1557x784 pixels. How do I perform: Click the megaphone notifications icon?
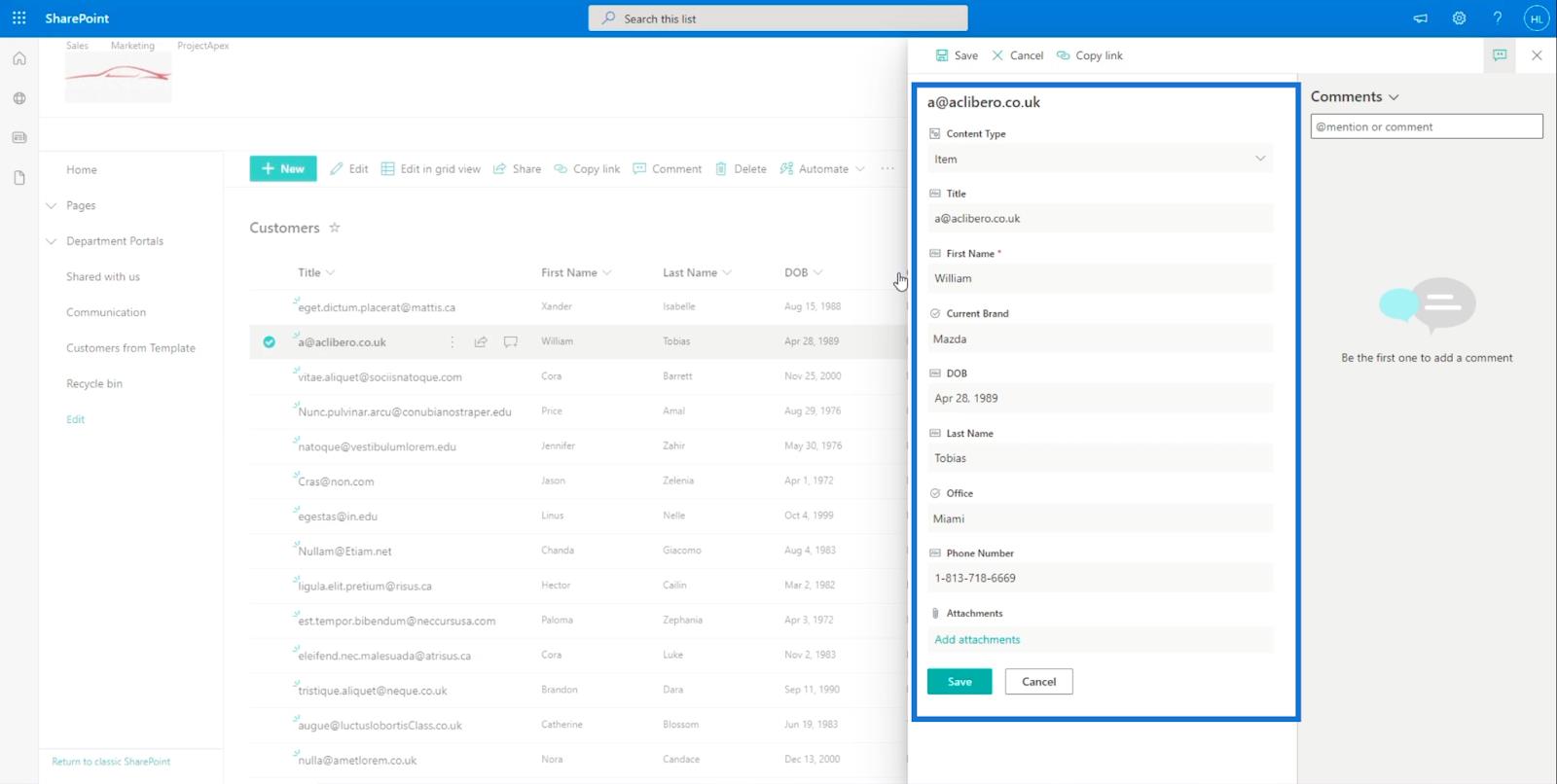coord(1421,18)
